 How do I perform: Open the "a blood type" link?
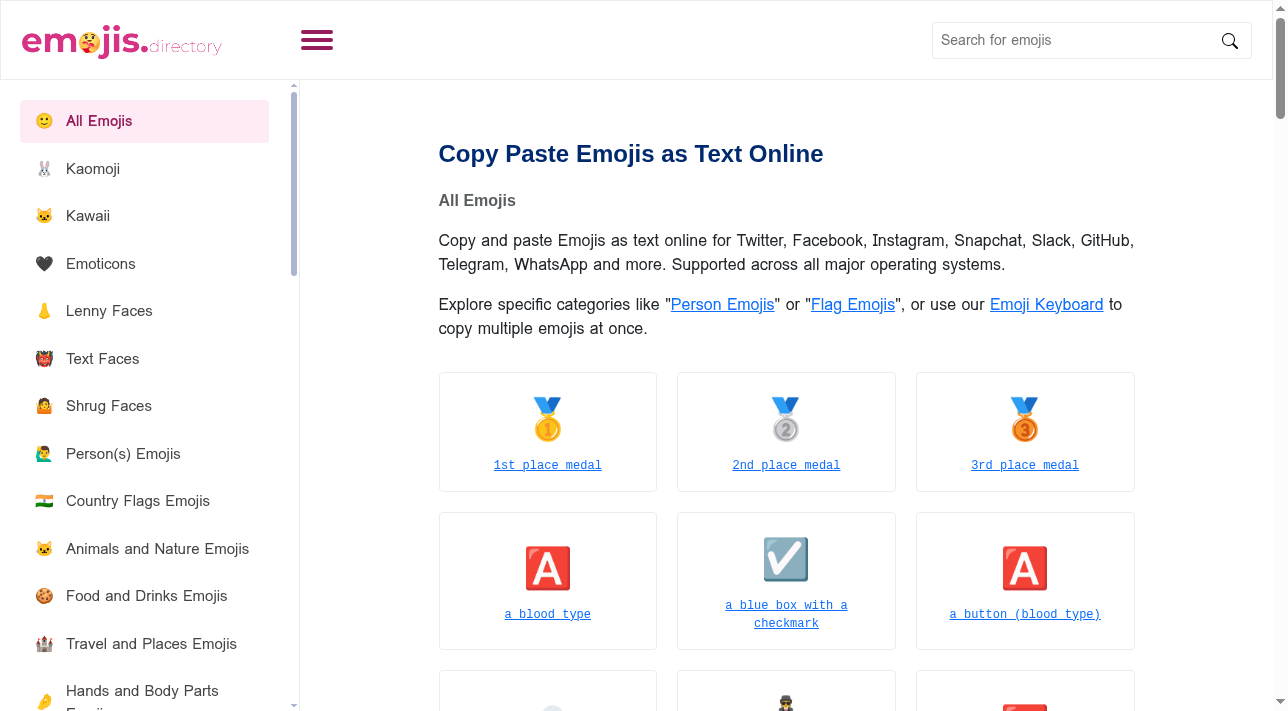pyautogui.click(x=548, y=614)
